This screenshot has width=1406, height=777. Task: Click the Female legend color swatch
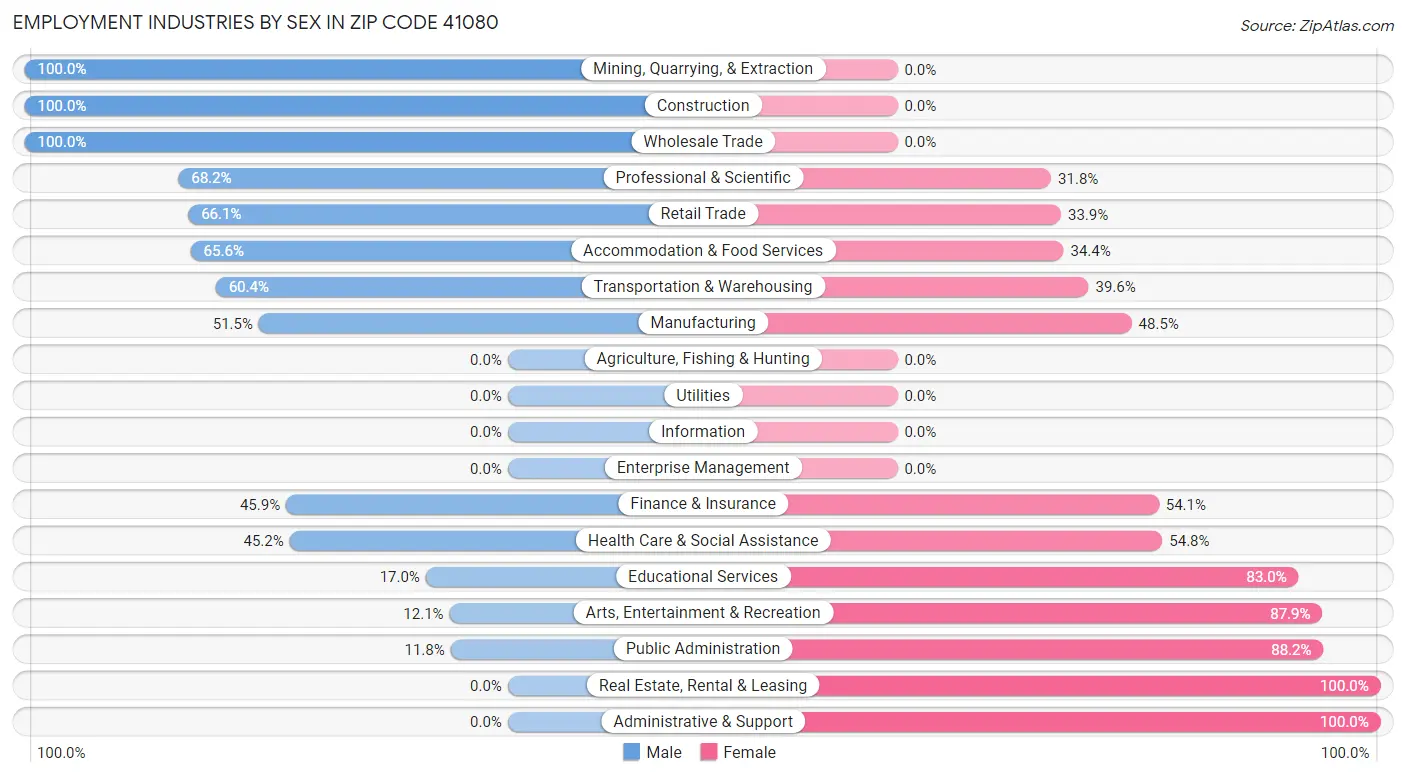point(709,753)
